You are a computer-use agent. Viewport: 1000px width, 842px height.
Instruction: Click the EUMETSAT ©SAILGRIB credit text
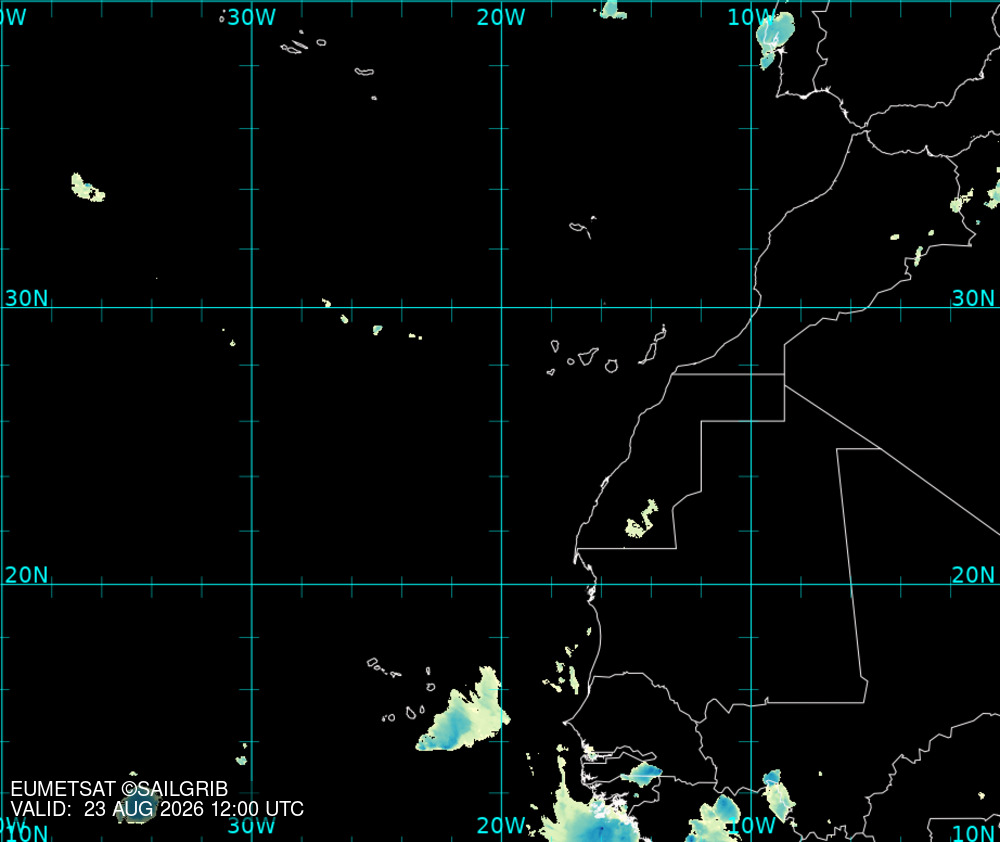coord(119,789)
